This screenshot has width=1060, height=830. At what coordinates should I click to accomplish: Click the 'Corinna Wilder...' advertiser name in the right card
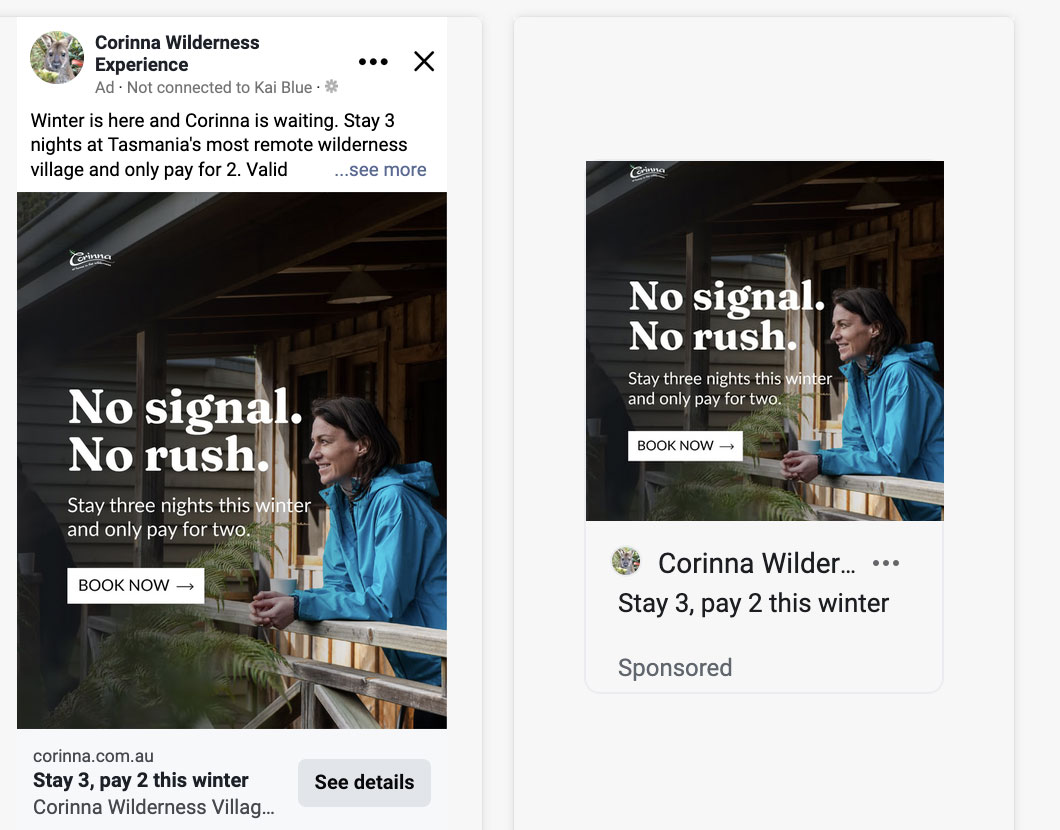click(756, 563)
